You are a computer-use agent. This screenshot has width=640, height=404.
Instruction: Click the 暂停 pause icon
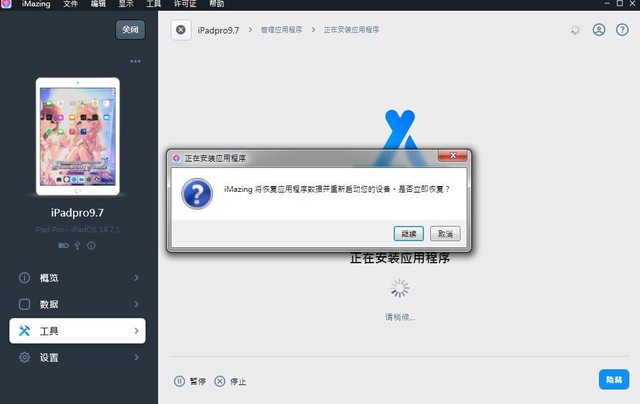pos(180,381)
